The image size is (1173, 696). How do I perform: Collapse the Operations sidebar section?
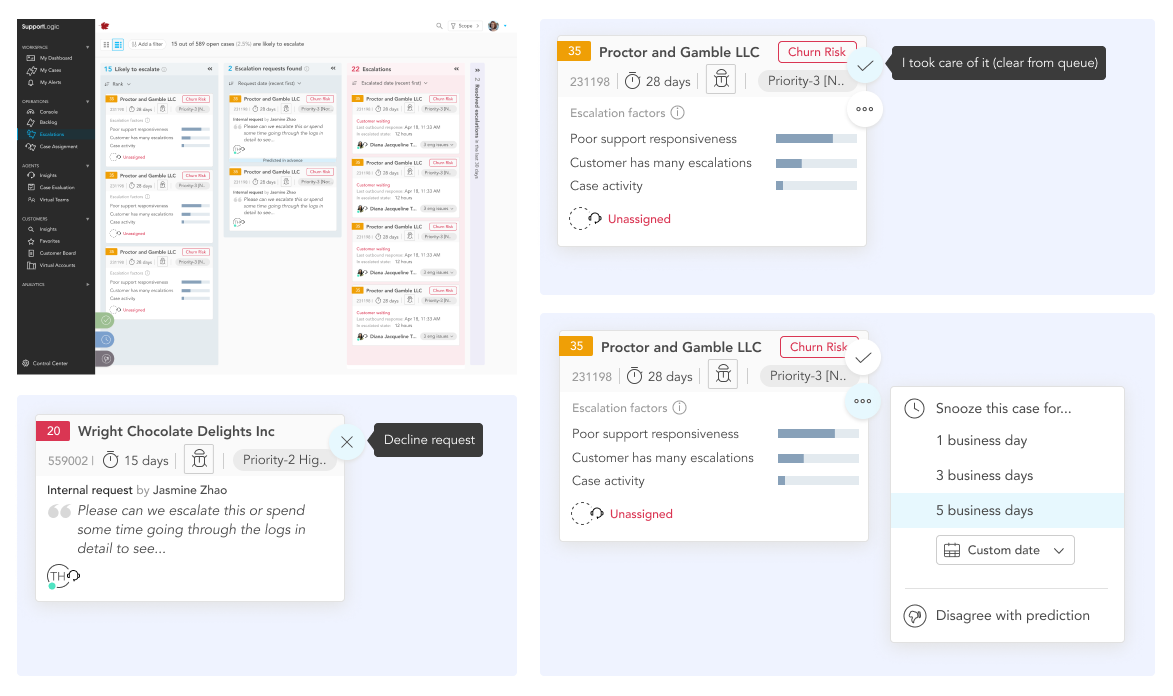pyautogui.click(x=88, y=101)
